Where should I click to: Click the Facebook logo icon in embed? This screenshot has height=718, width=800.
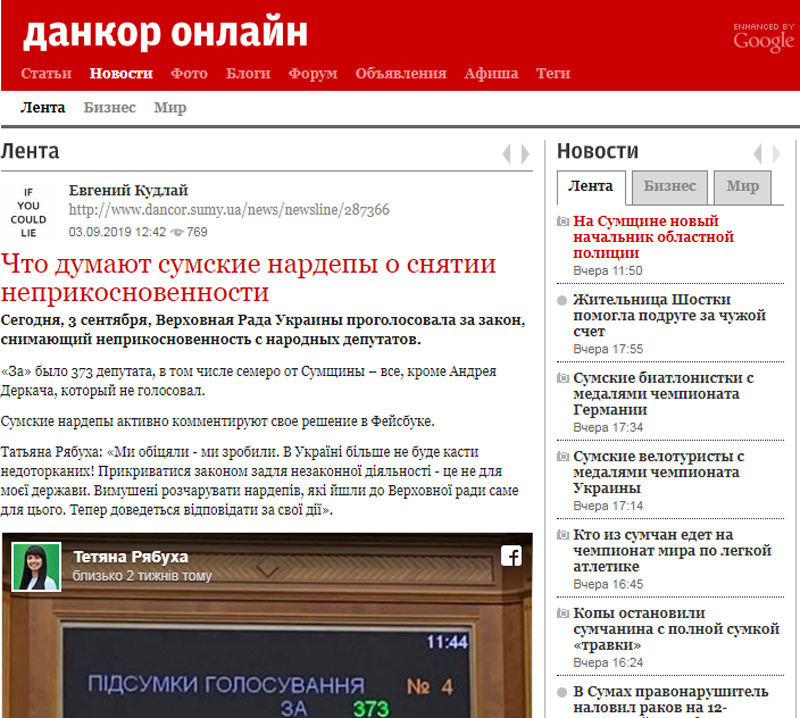tap(511, 556)
